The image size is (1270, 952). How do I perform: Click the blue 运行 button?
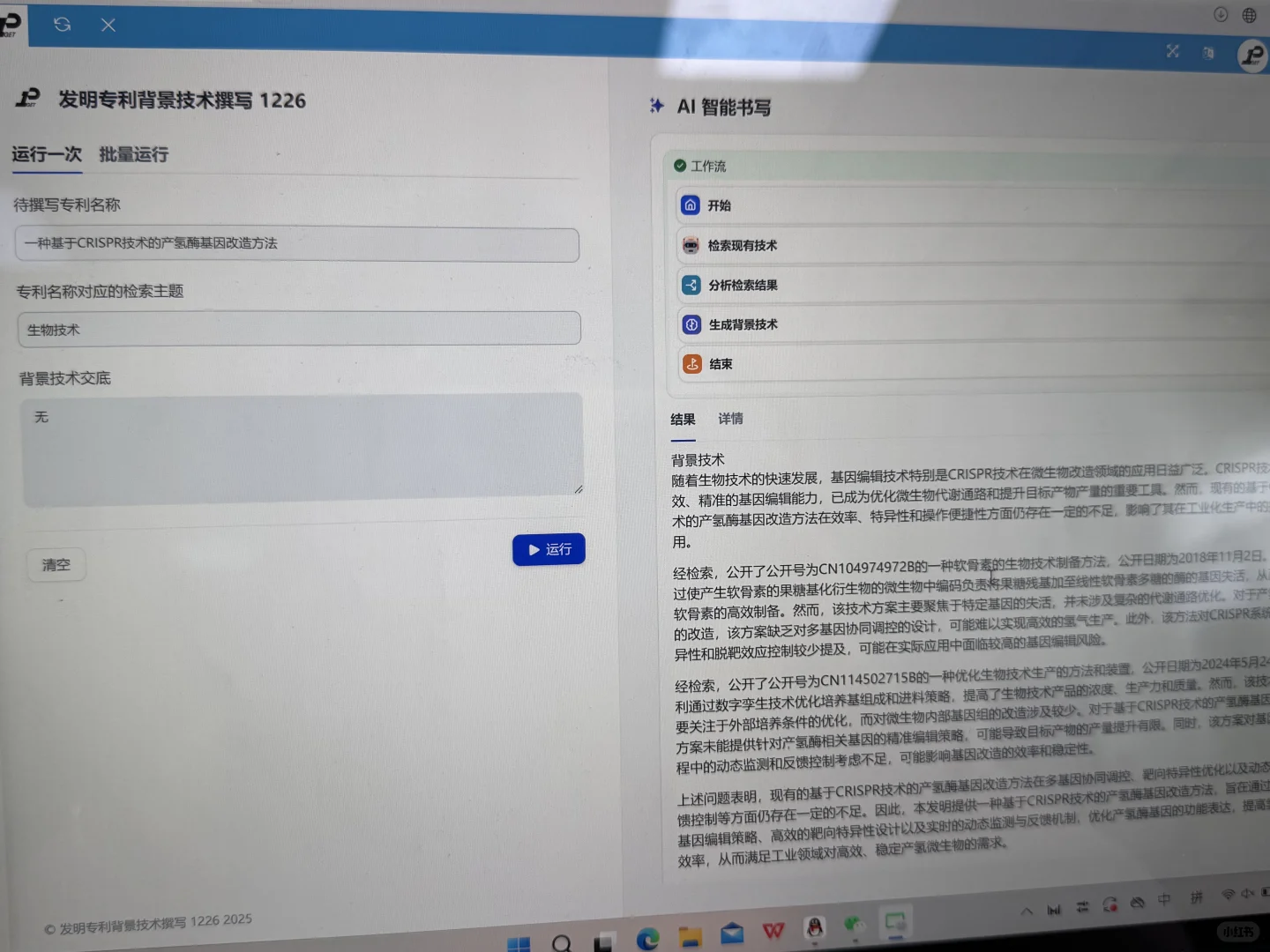(549, 549)
